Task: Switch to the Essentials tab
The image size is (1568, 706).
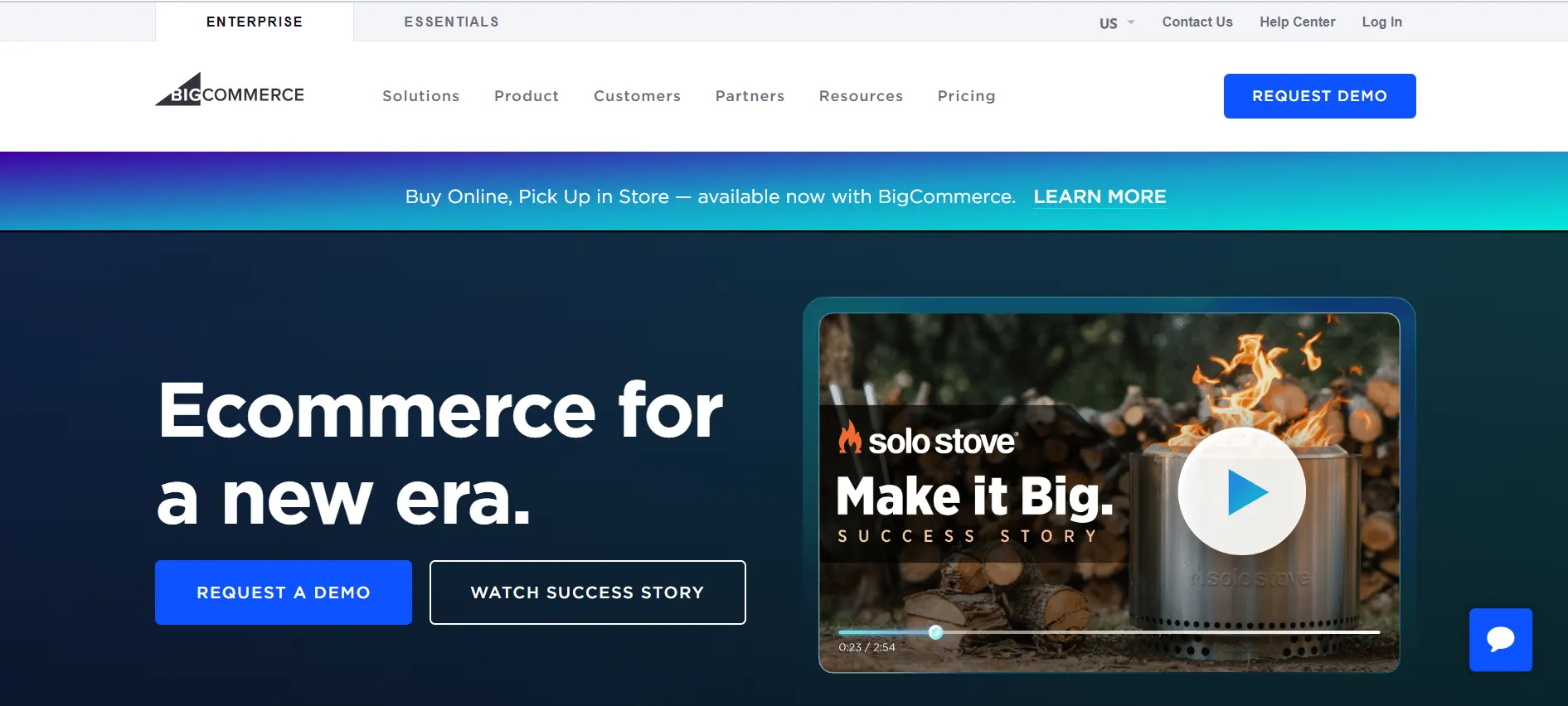Action: tap(452, 22)
